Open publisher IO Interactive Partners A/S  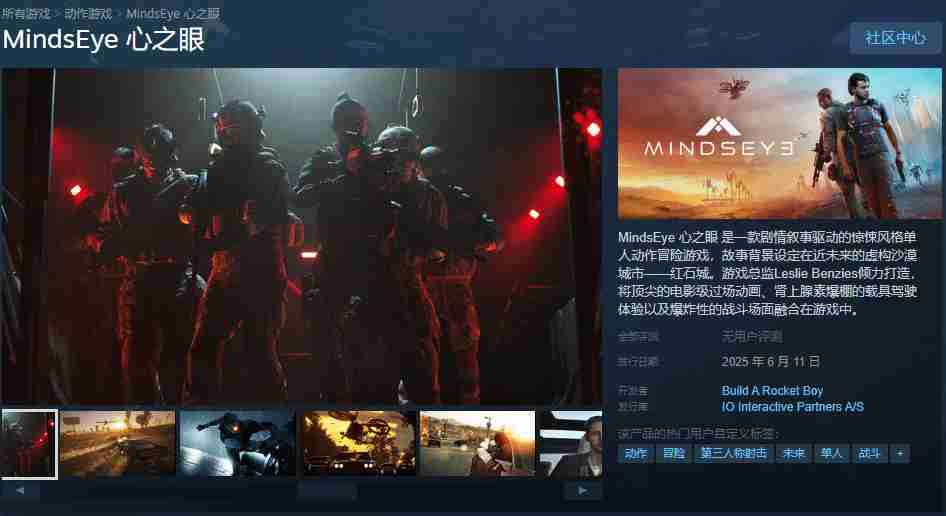(792, 407)
